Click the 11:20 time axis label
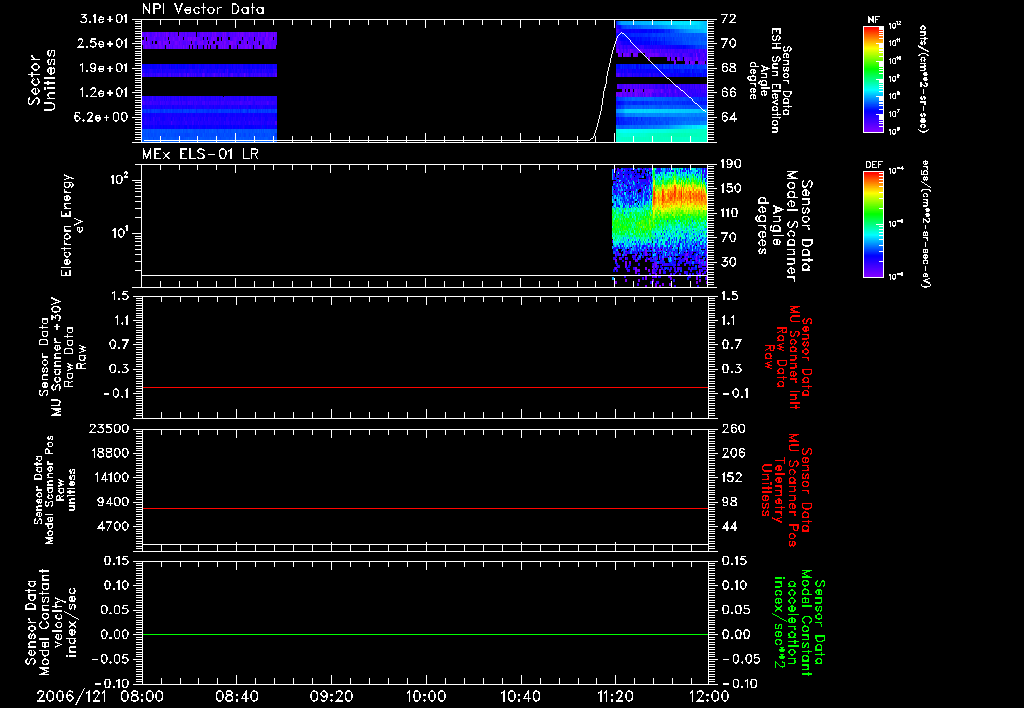The height and width of the screenshot is (708, 1024). click(615, 696)
